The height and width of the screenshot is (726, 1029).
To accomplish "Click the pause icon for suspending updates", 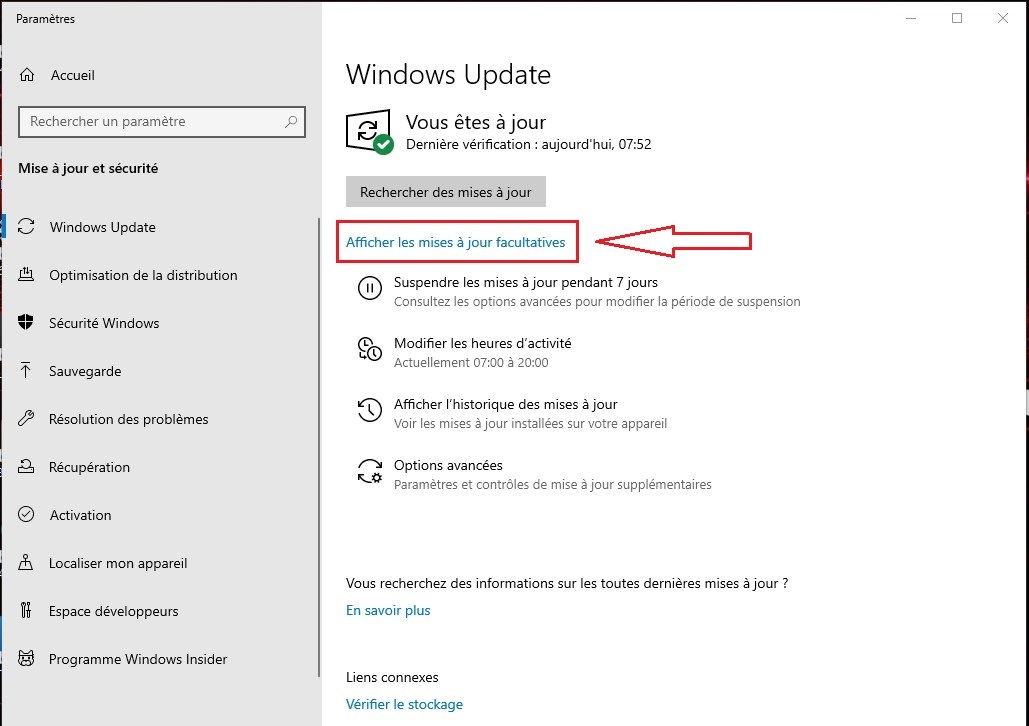I will coord(369,288).
